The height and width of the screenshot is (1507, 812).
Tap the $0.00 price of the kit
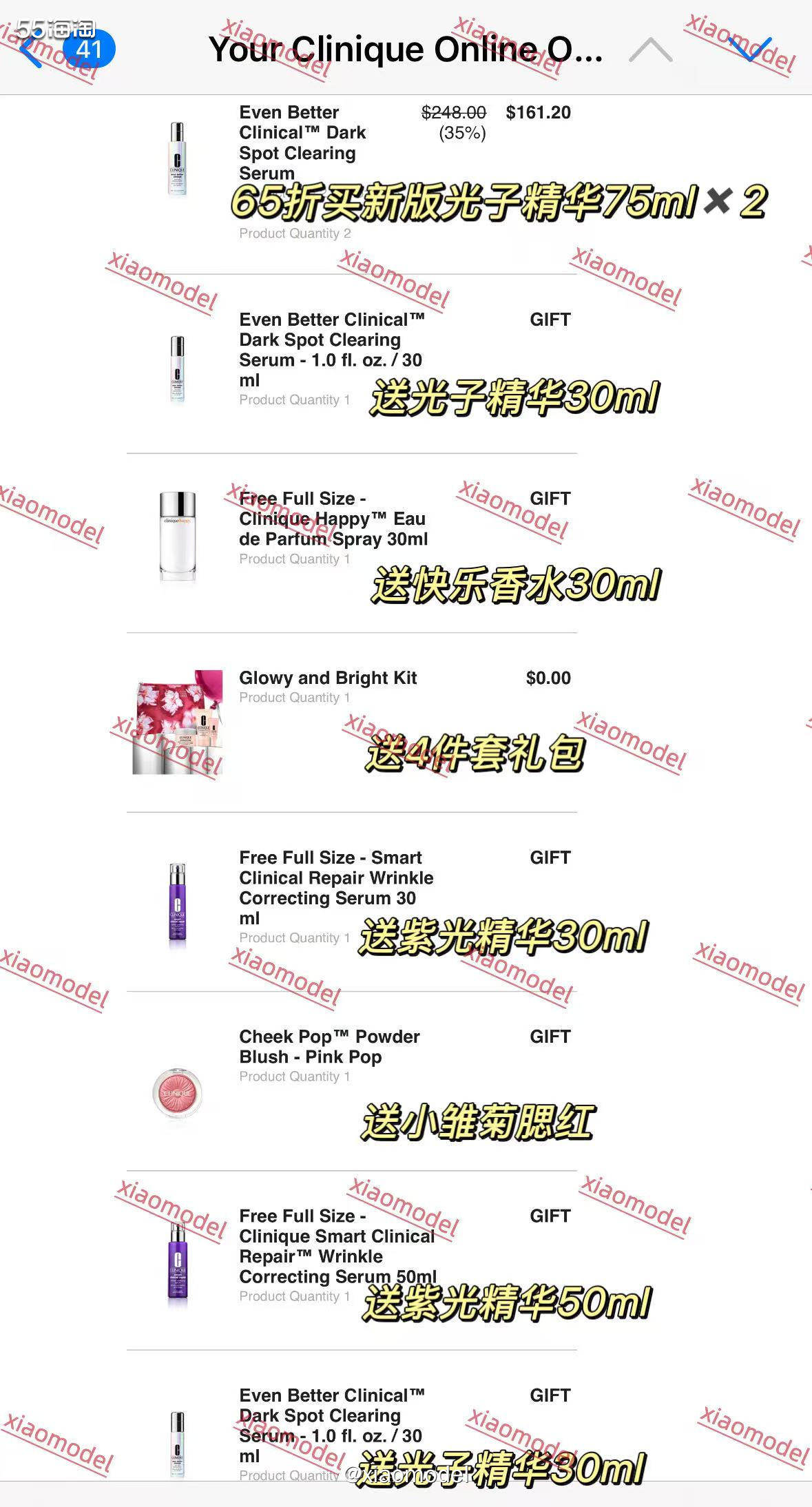(x=548, y=678)
